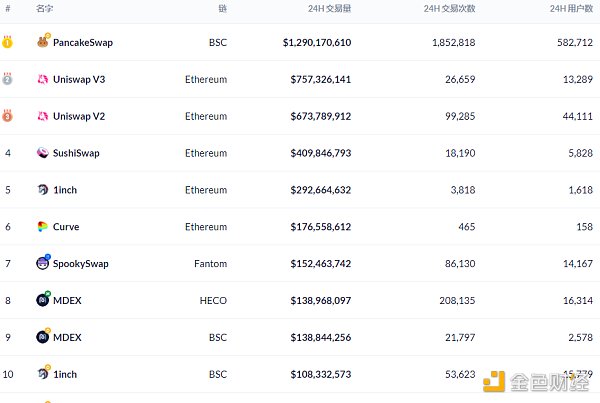Image resolution: width=600 pixels, height=403 pixels.
Task: Sort by the 24H交易量 column header
Action: (329, 8)
